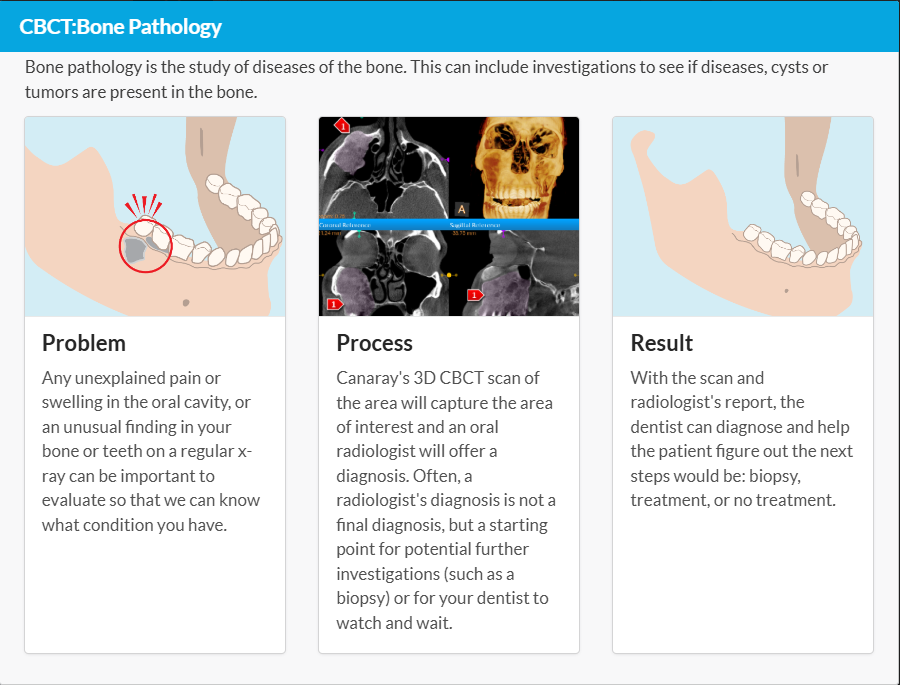Click the Problem card heading
The height and width of the screenshot is (685, 900).
coord(84,343)
